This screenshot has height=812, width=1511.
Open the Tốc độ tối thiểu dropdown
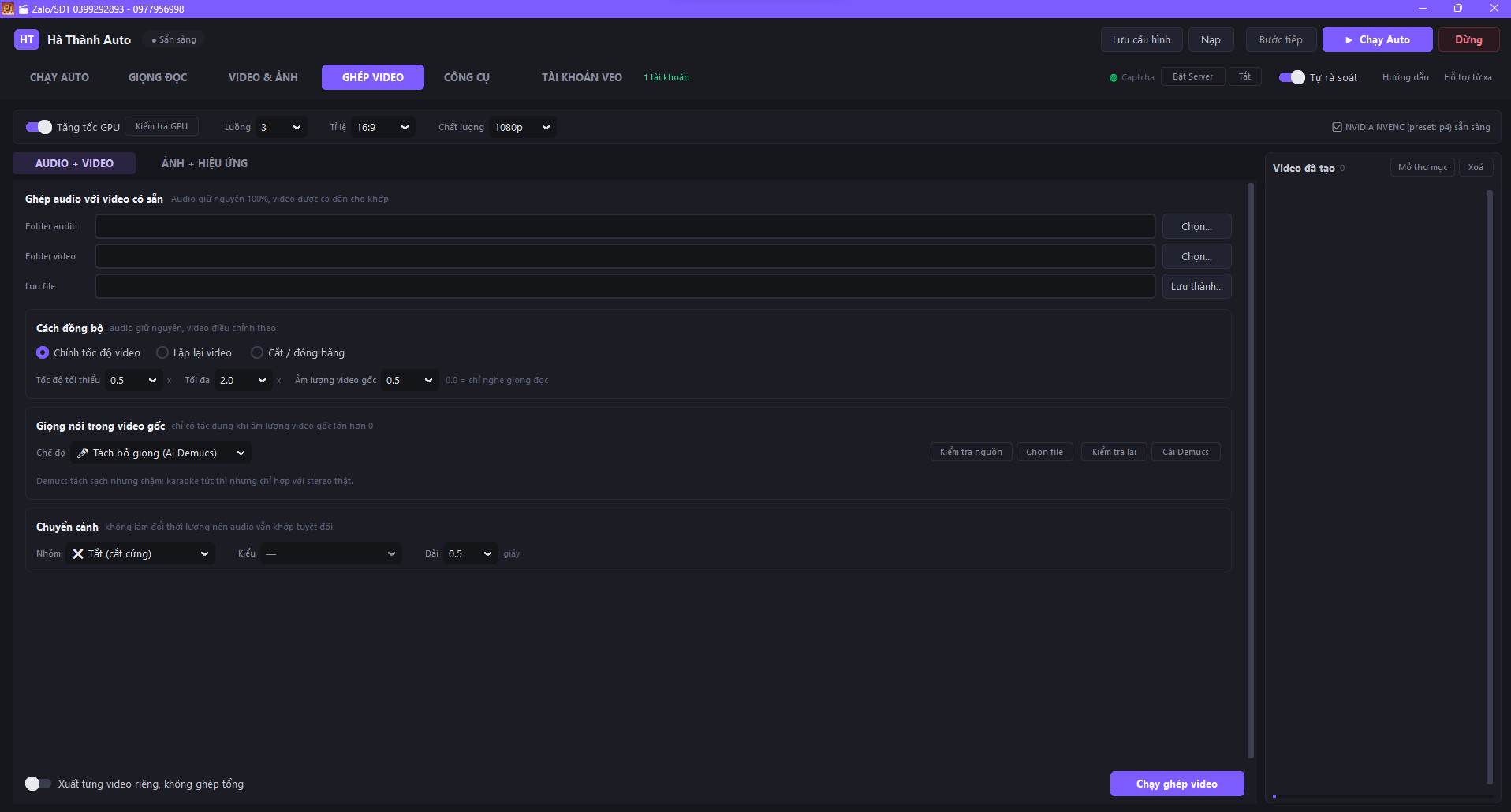(x=134, y=380)
